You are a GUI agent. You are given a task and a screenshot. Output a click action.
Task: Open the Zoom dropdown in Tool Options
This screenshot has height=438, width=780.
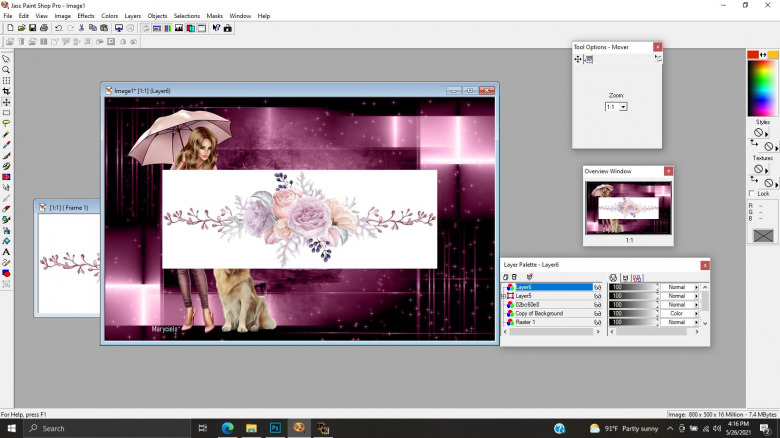click(623, 106)
